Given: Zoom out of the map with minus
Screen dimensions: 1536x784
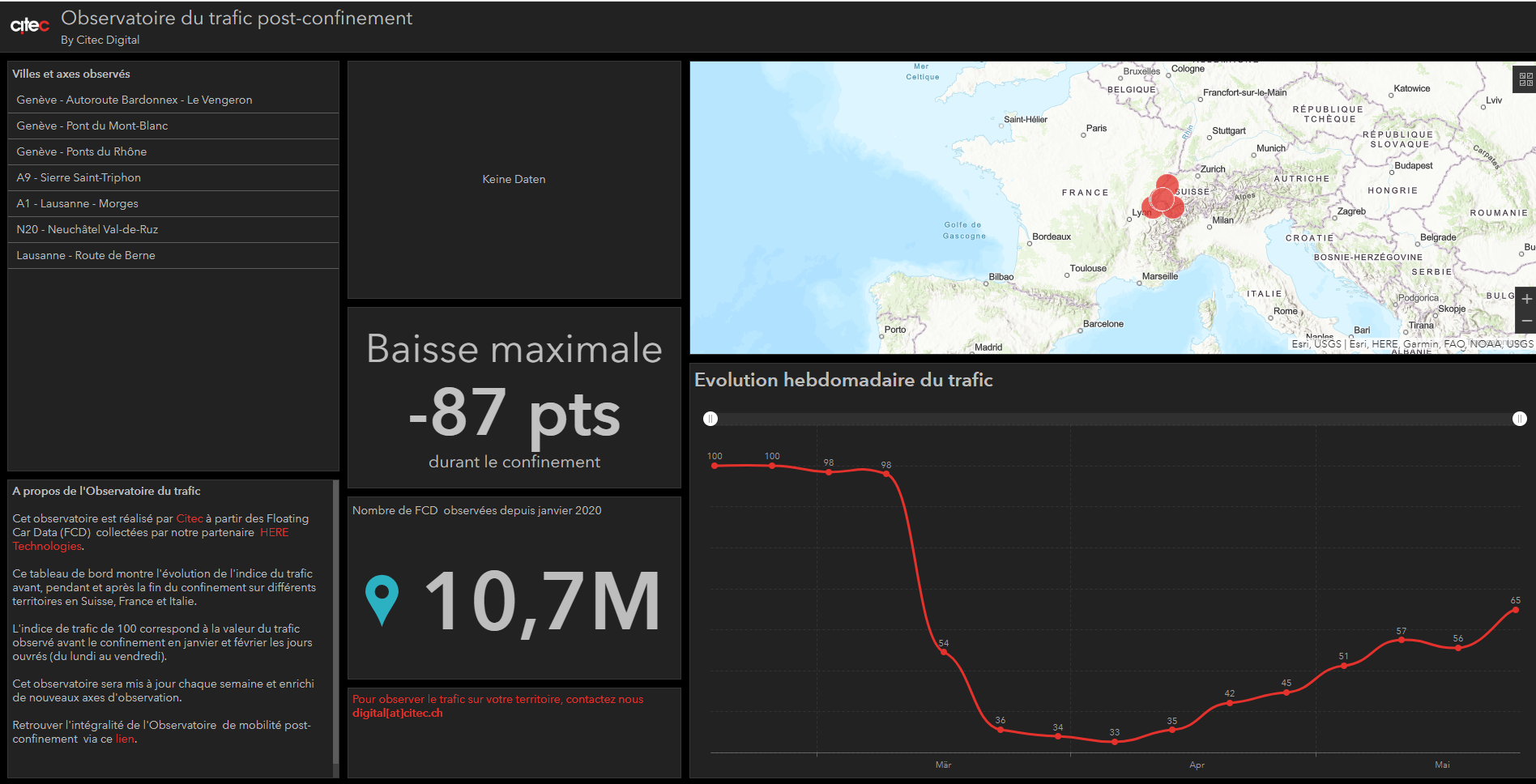Looking at the screenshot, I should point(1526,322).
